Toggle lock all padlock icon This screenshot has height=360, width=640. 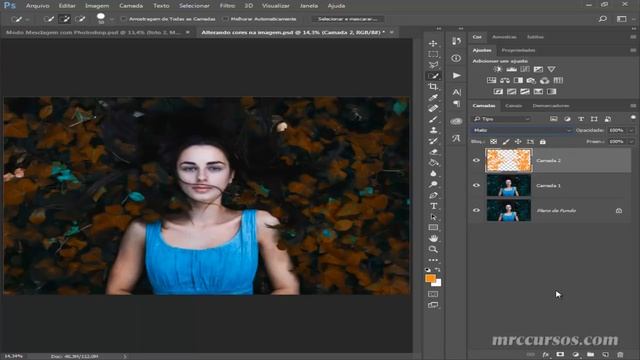pos(542,142)
